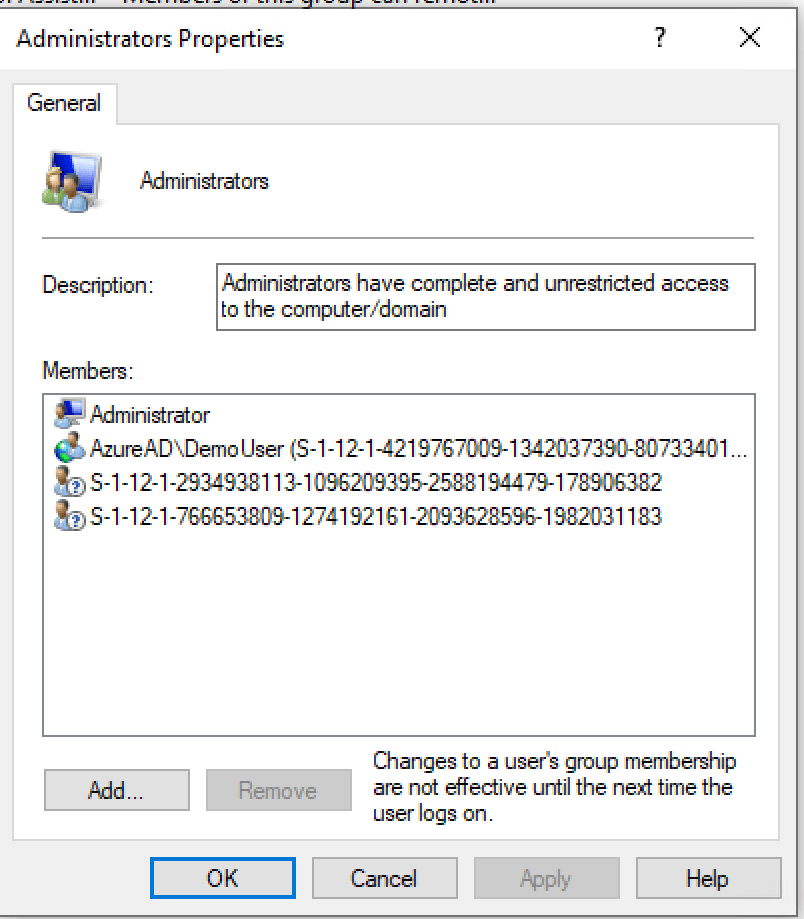Select the unknown user icon ending in 1982031183

click(65, 519)
